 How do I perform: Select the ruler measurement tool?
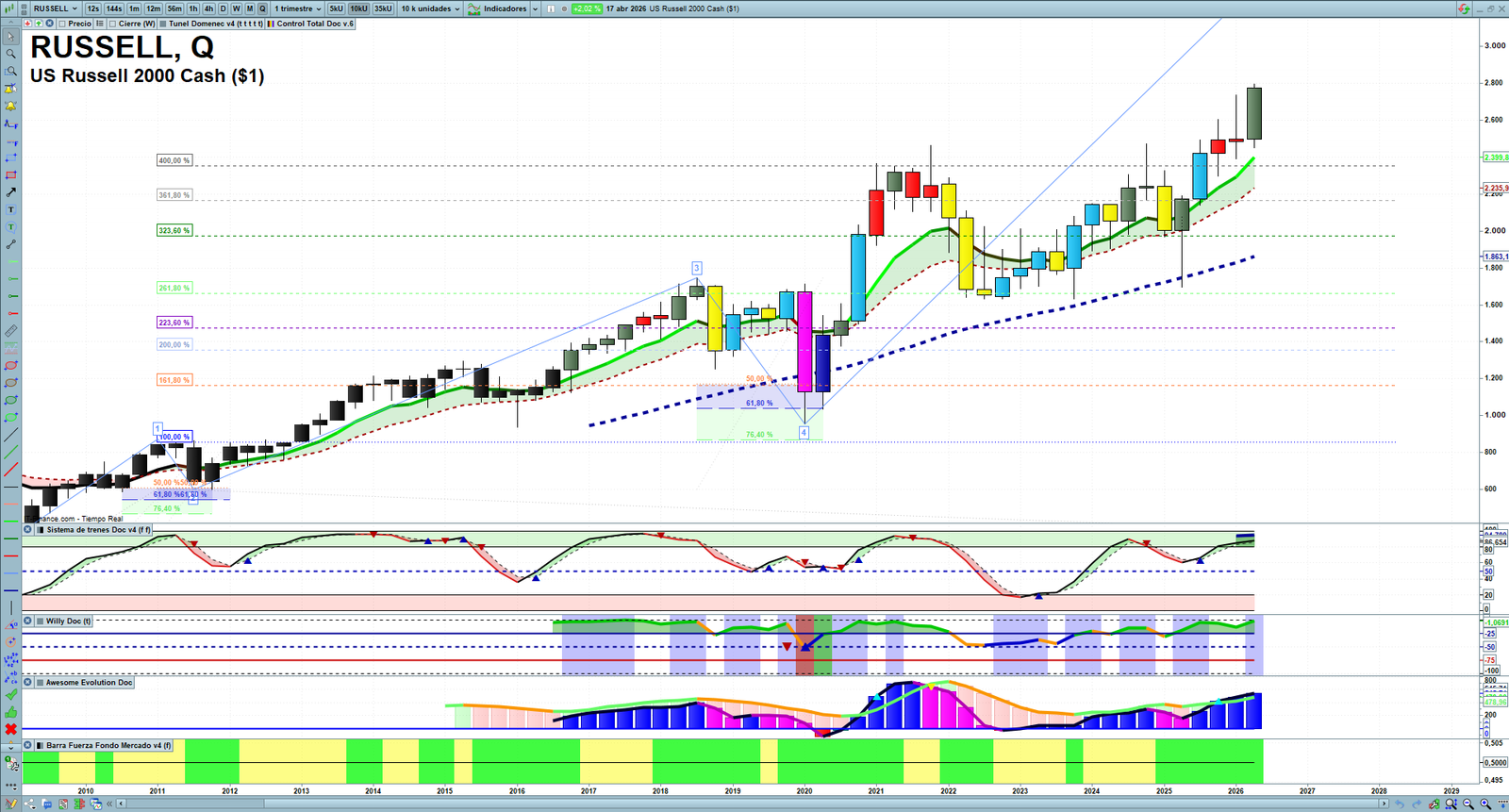pos(11,331)
